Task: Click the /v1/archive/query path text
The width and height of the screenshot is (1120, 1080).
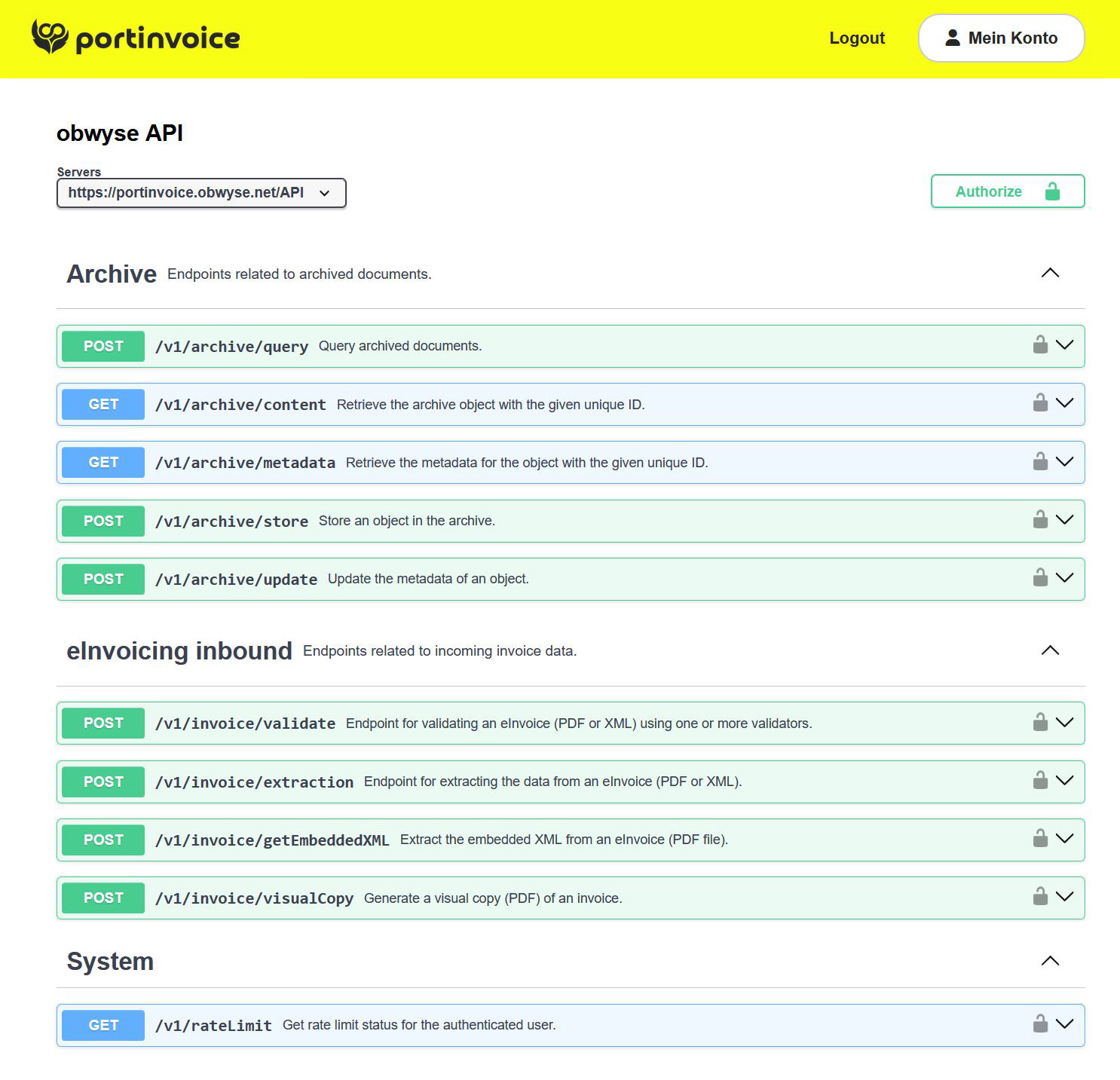Action: click(x=231, y=347)
